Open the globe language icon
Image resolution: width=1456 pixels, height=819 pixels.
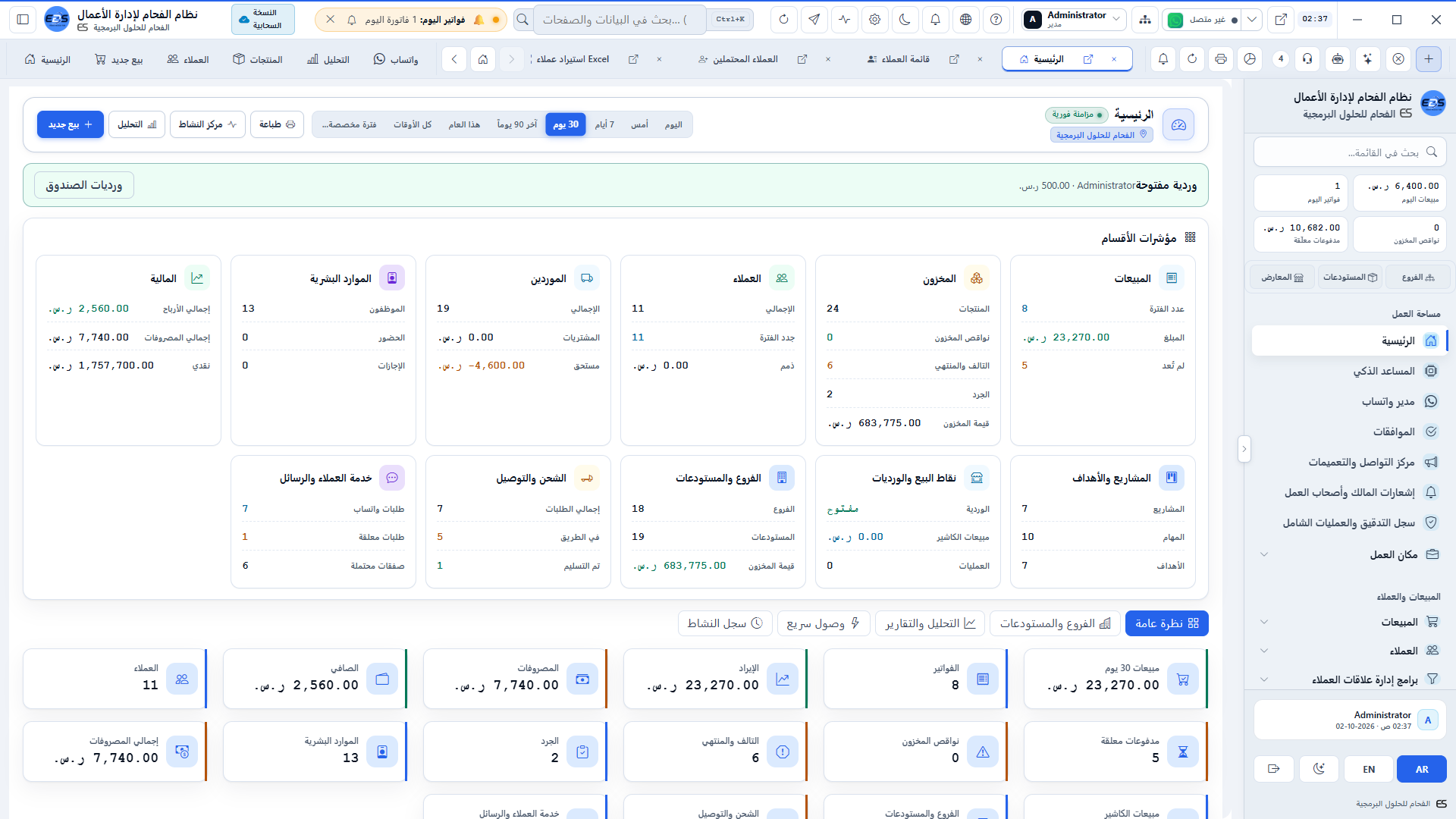965,20
